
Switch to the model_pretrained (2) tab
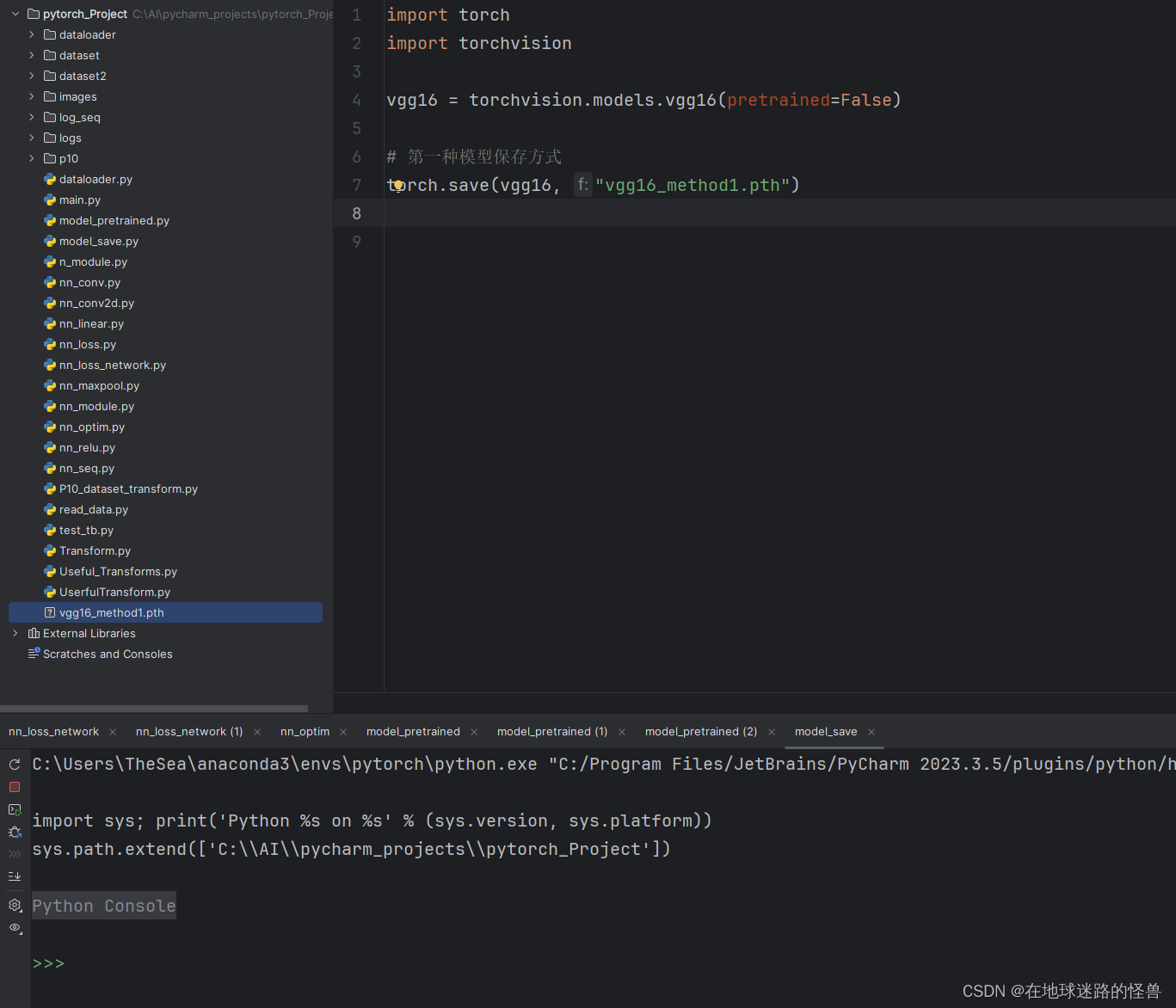701,732
